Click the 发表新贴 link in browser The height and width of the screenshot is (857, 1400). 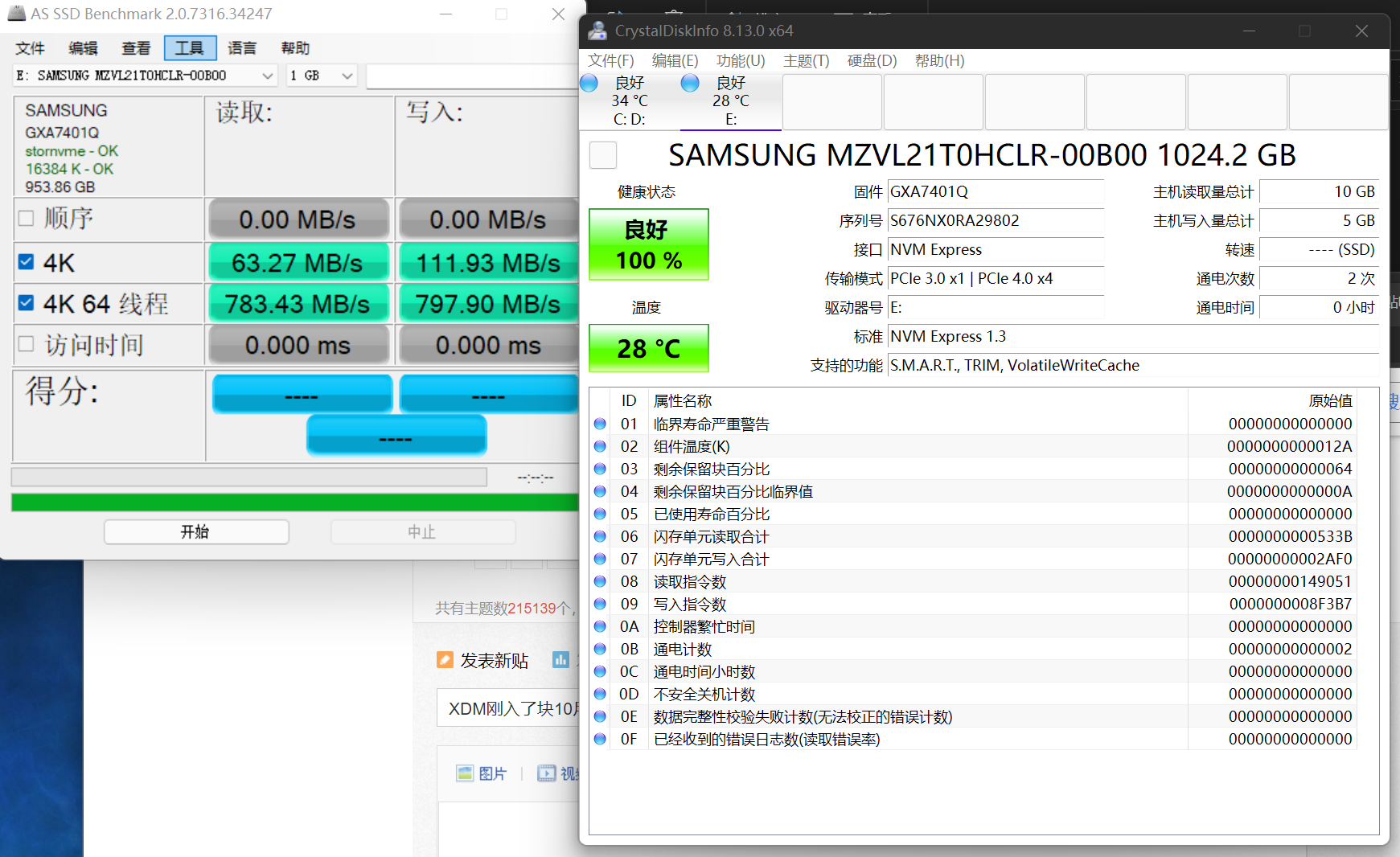click(495, 661)
